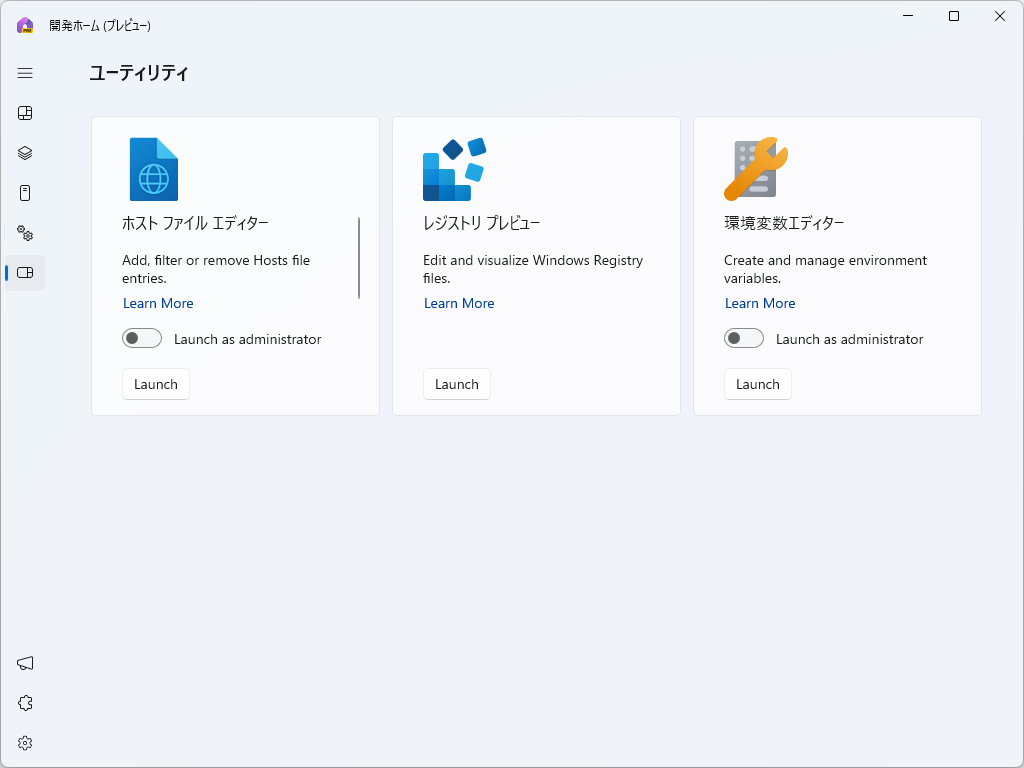Click the environment variables wrench icon
Viewport: 1024px width, 768px height.
pos(755,169)
